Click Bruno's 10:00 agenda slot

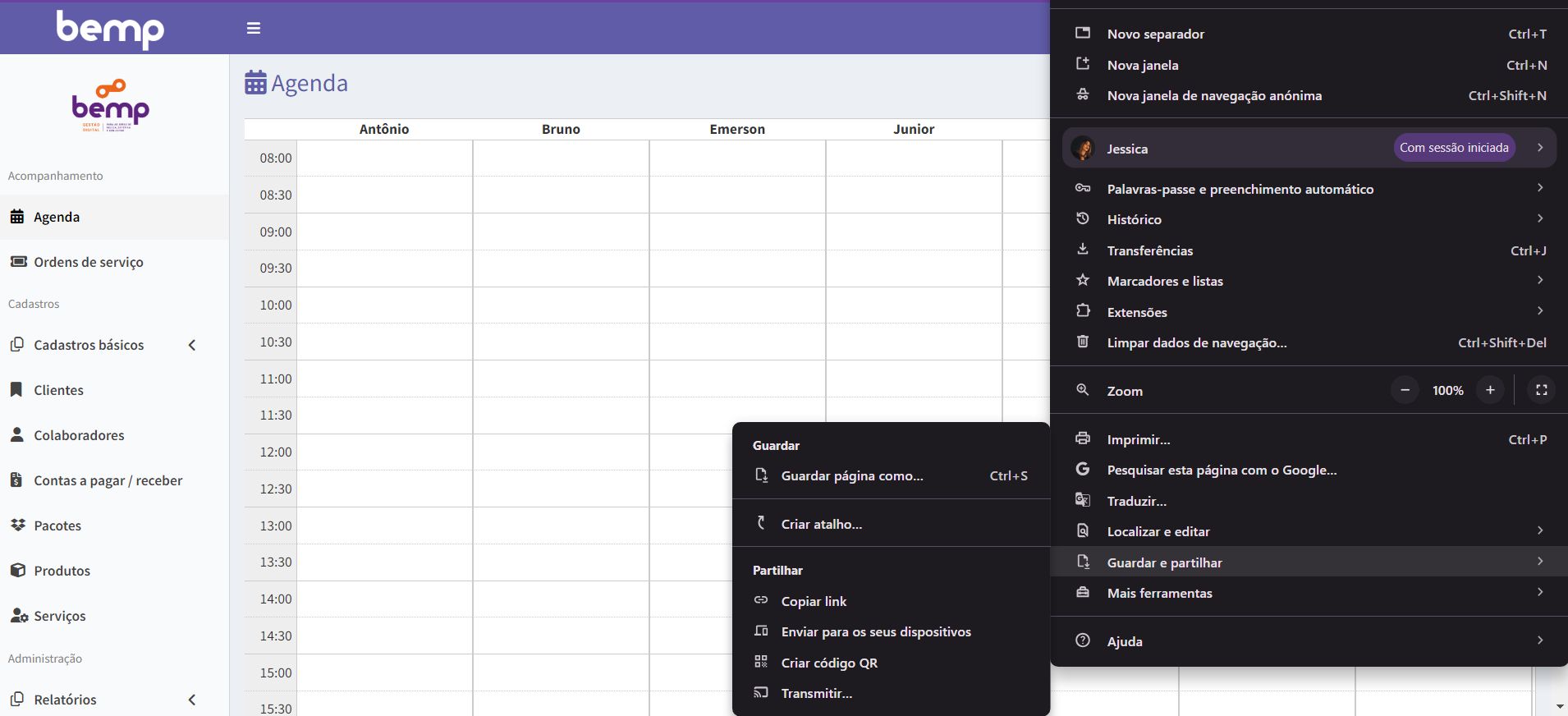pos(561,305)
